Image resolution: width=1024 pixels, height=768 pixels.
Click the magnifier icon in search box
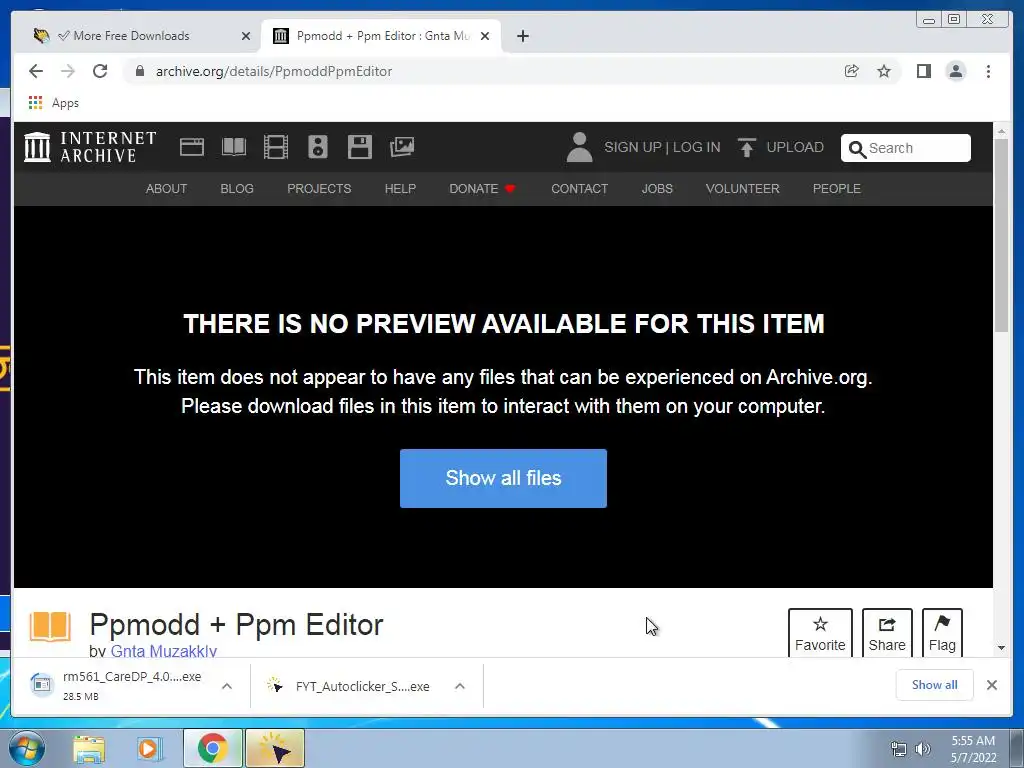pyautogui.click(x=857, y=149)
